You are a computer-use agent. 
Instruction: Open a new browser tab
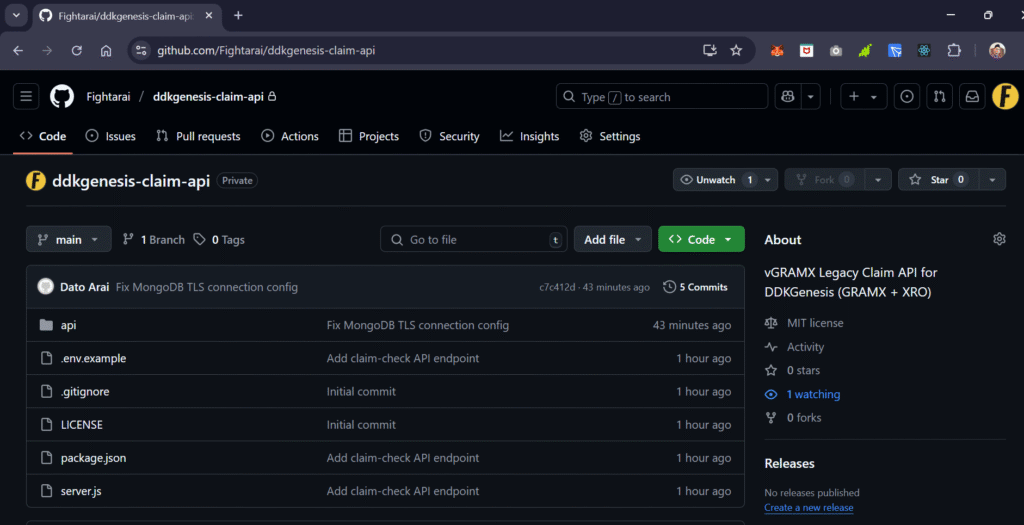click(x=238, y=16)
